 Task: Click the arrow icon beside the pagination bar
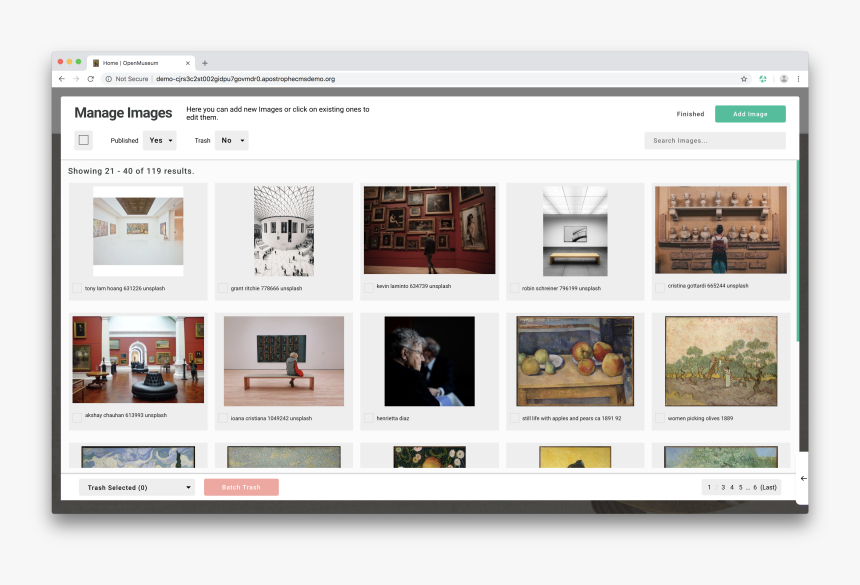click(x=804, y=479)
